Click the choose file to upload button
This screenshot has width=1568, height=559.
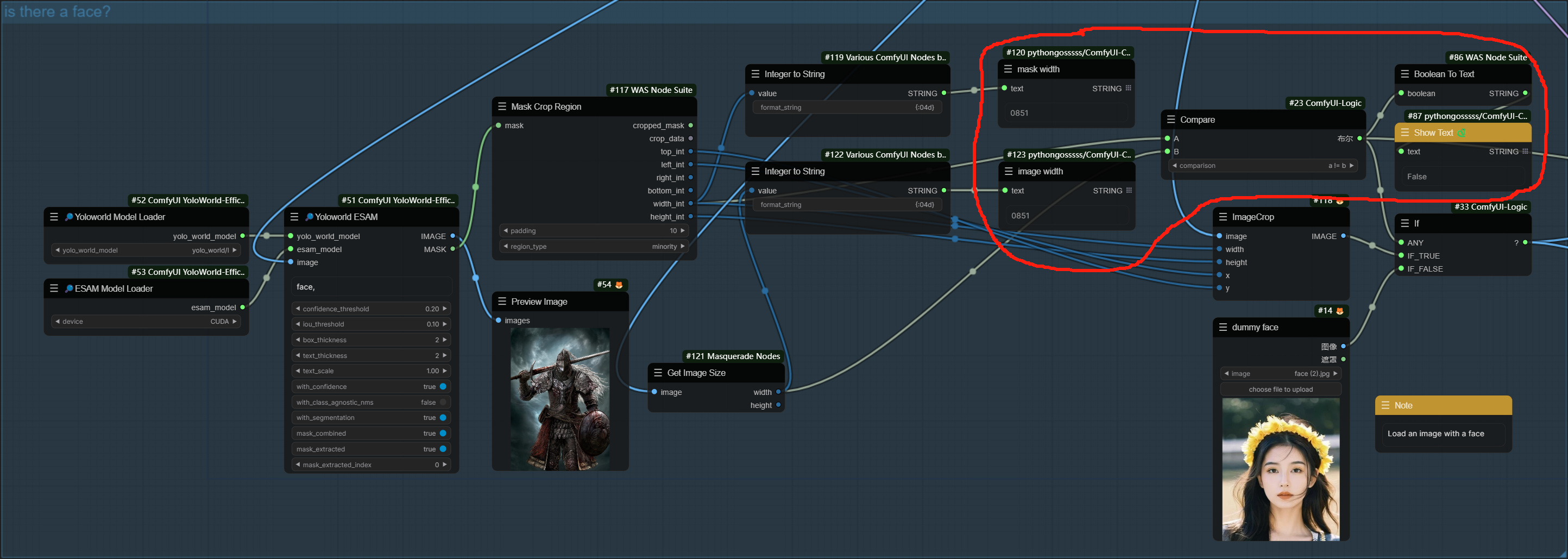click(1281, 389)
